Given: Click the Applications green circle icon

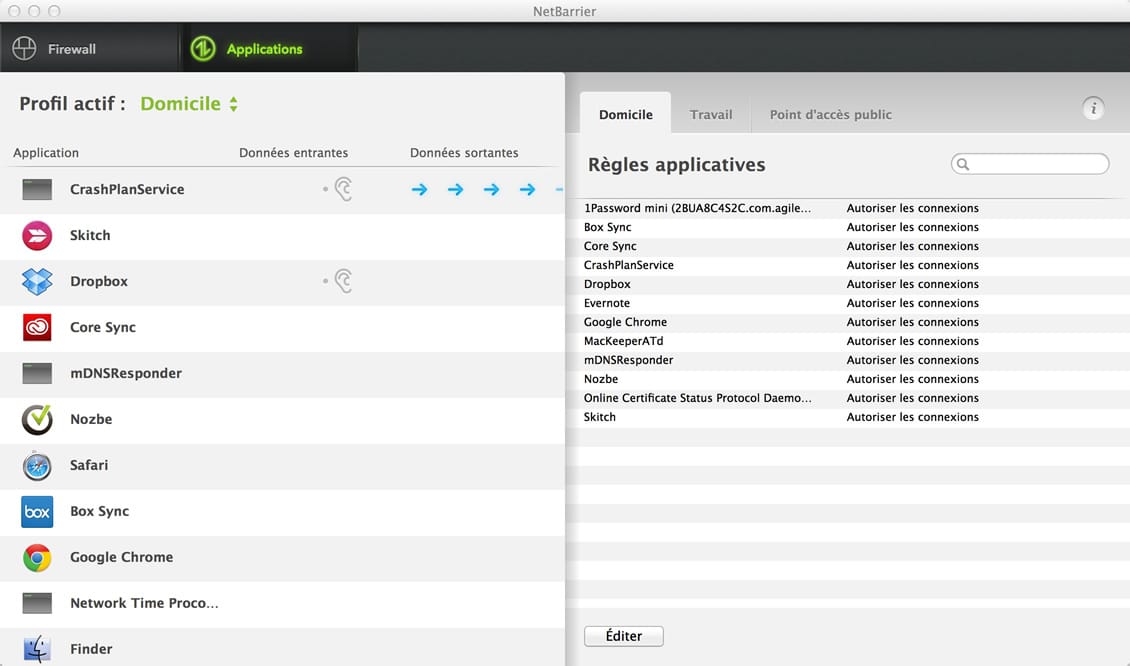Looking at the screenshot, I should (203, 48).
